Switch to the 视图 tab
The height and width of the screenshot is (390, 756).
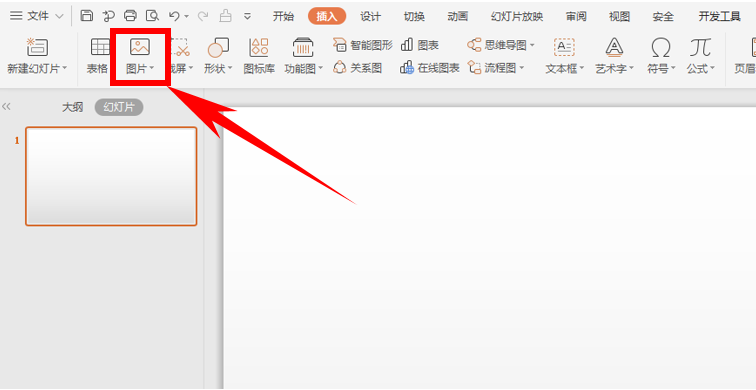pos(619,16)
